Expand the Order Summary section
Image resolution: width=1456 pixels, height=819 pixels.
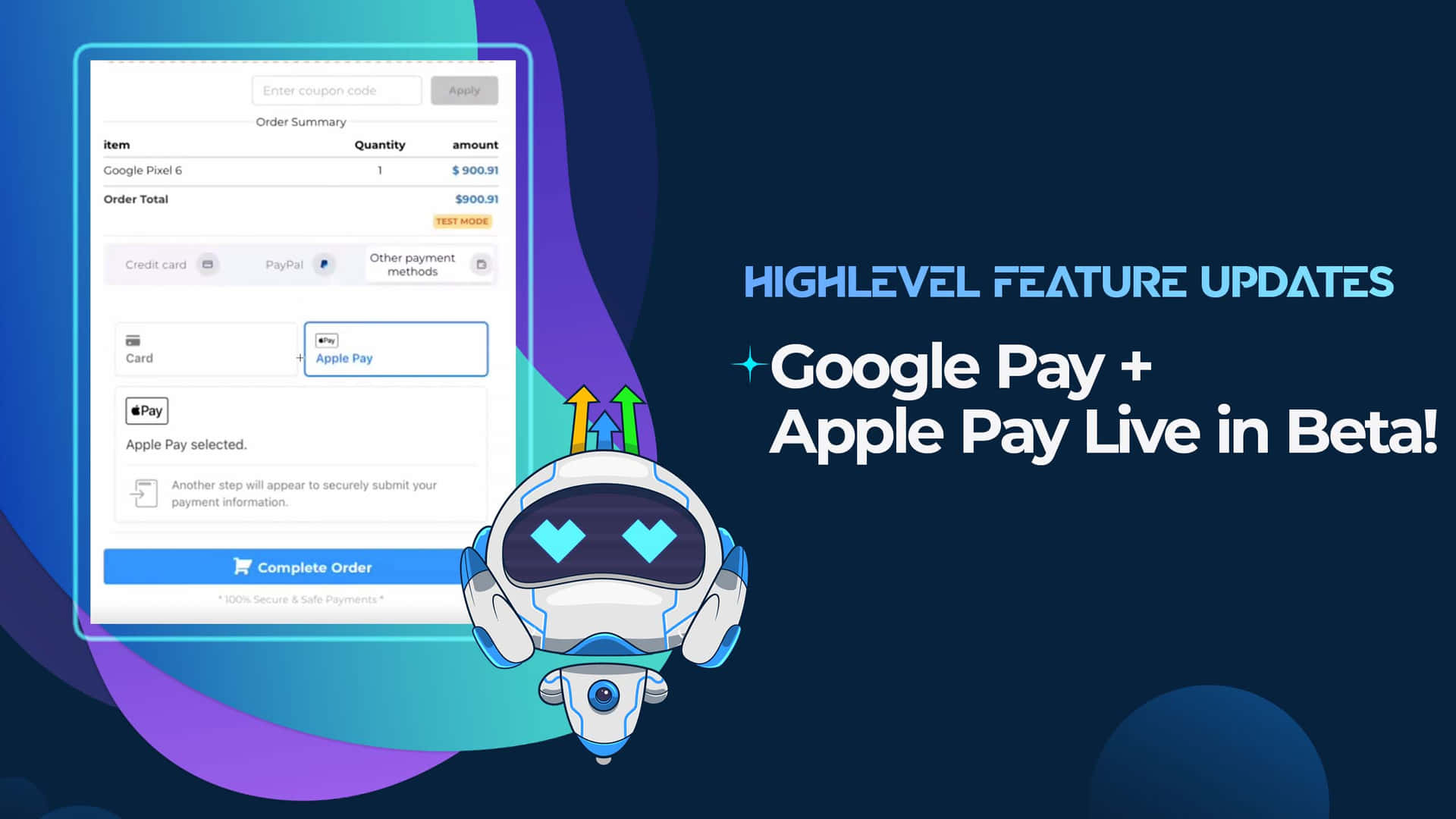click(300, 122)
